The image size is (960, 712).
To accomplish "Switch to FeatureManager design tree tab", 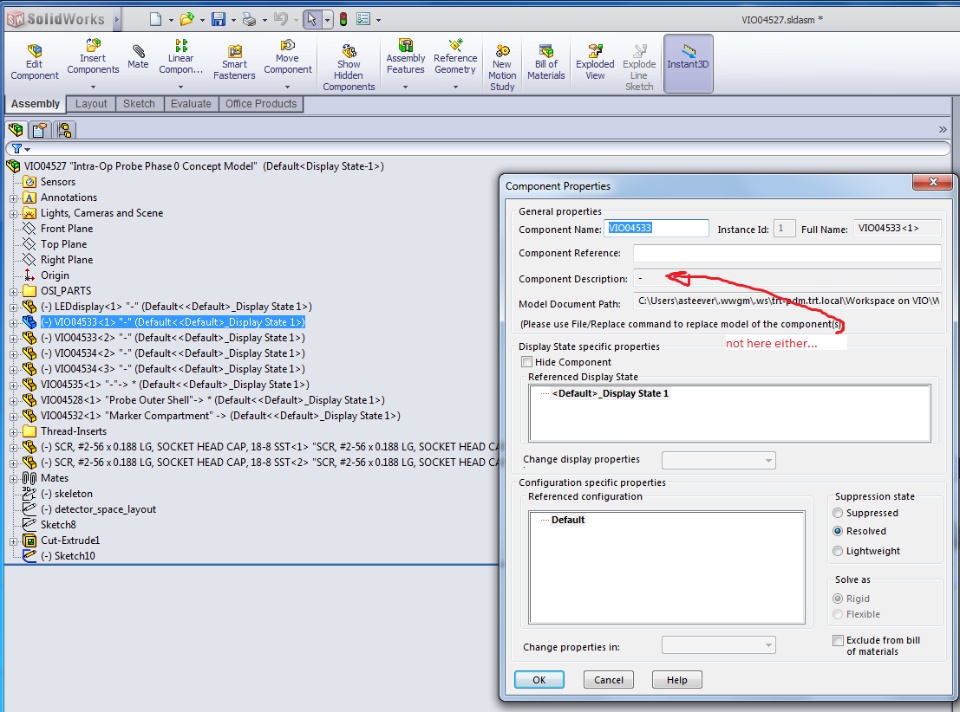I will pyautogui.click(x=16, y=130).
